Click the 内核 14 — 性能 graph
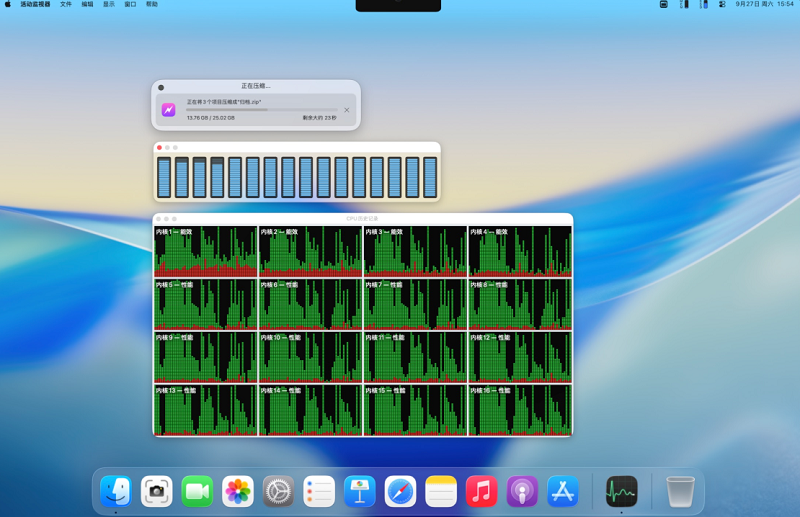 pyautogui.click(x=310, y=410)
